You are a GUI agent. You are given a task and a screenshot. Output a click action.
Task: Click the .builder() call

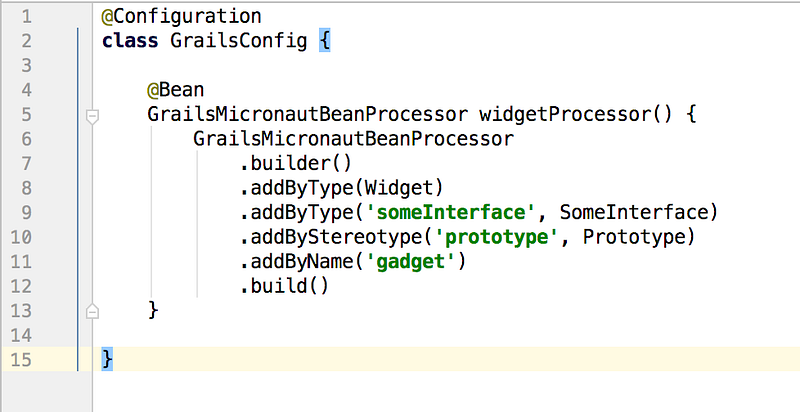[x=296, y=164]
